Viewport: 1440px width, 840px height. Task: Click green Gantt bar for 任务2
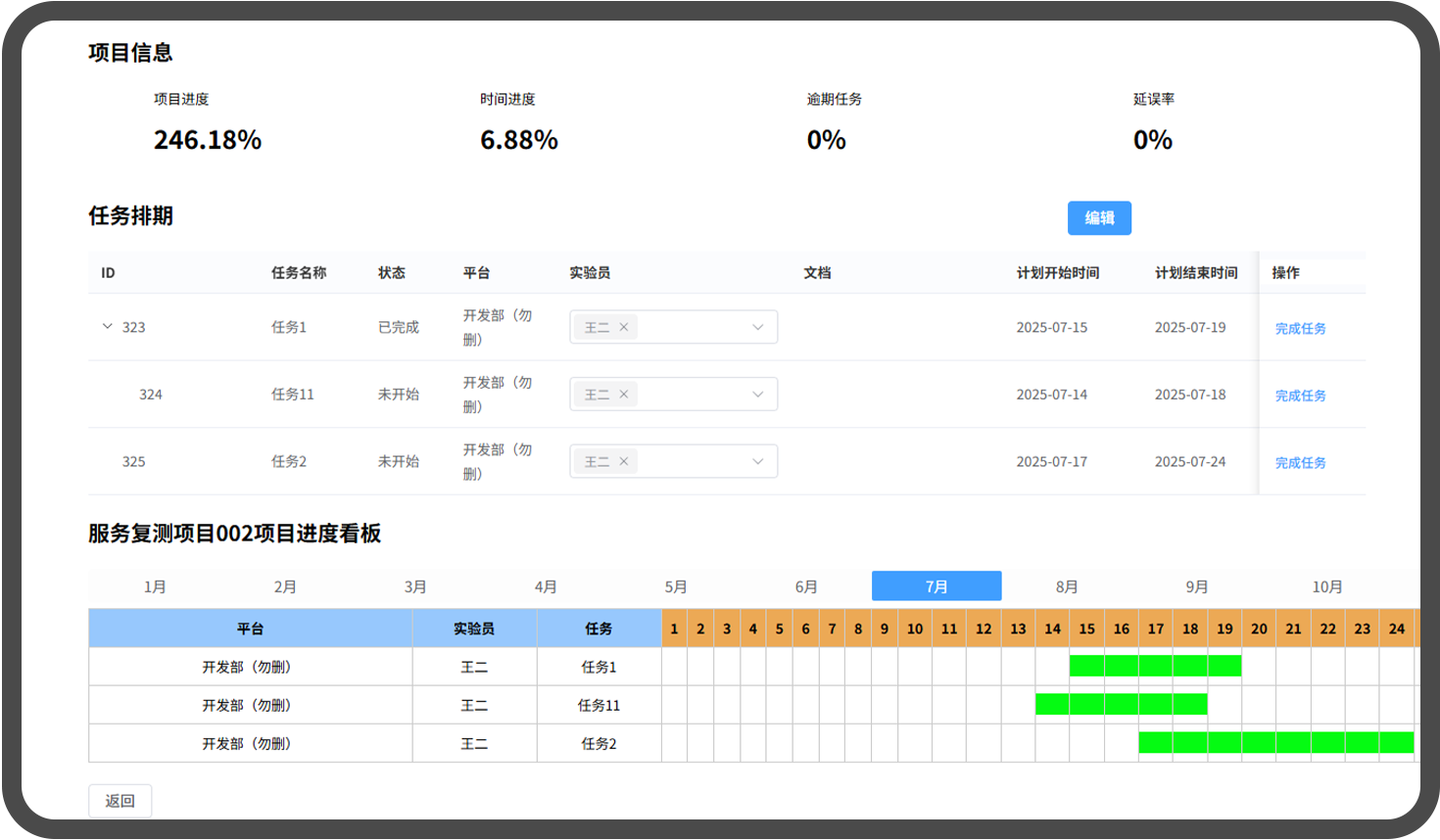(1275, 743)
